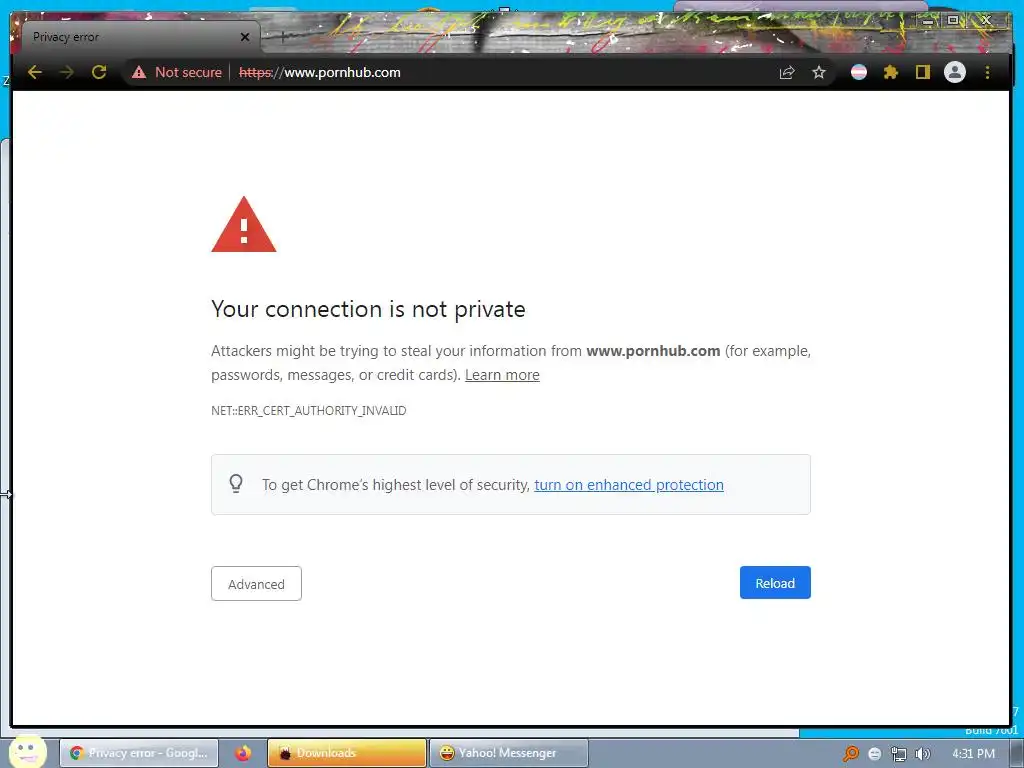
Task: Click the NET::ERR_CERT_AUTHORITY_INVALID error code
Action: pyautogui.click(x=308, y=411)
